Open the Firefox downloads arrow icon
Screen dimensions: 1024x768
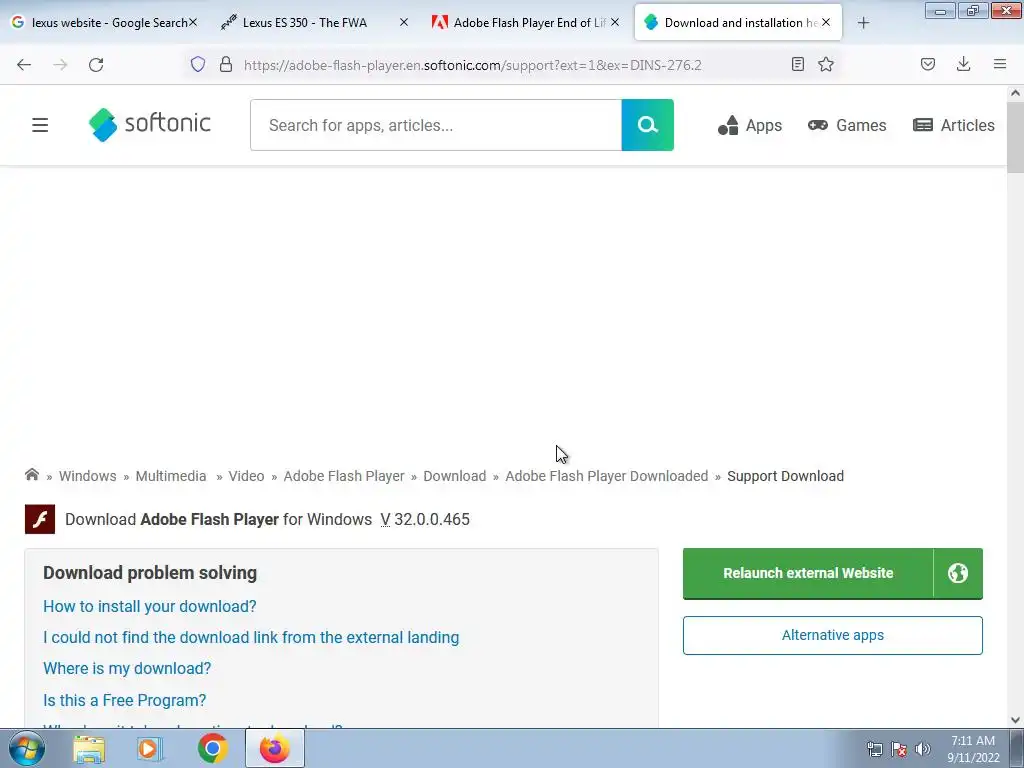click(x=963, y=64)
